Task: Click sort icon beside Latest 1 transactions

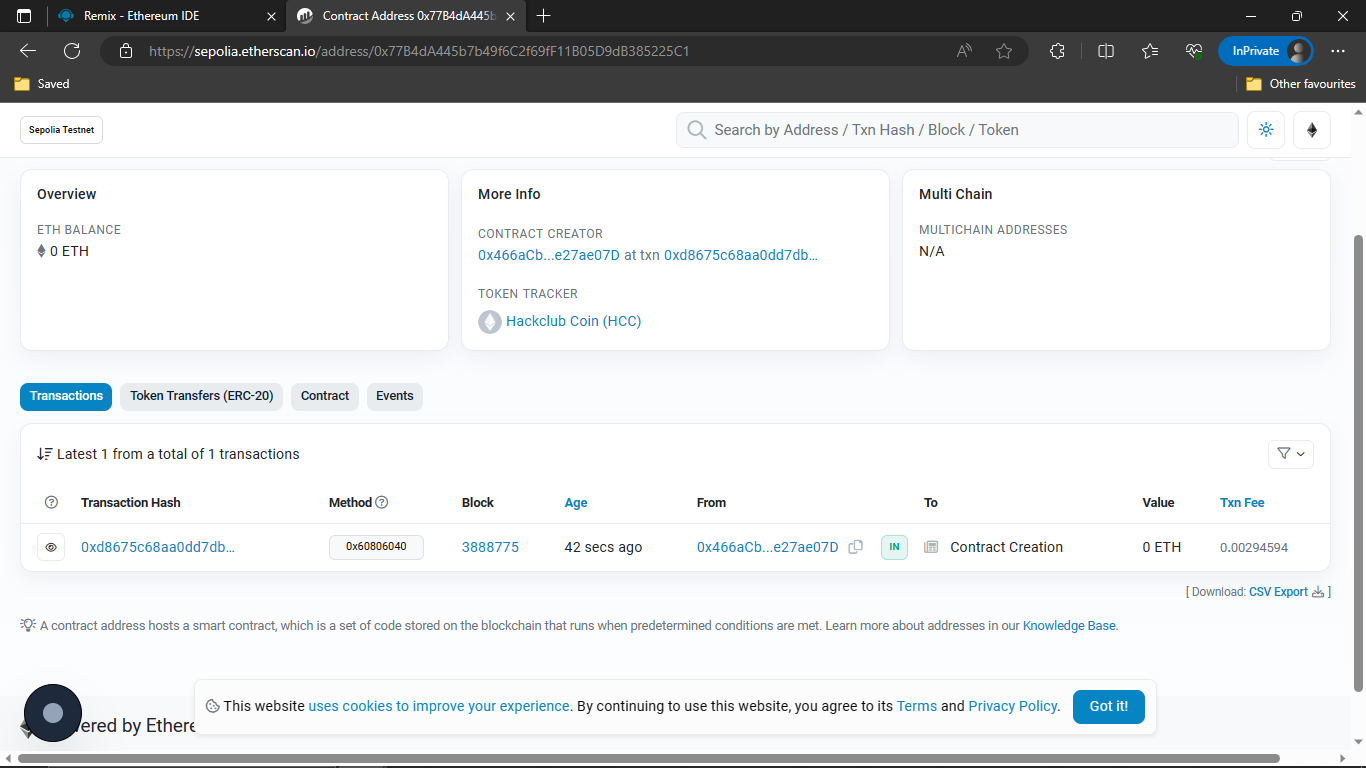Action: [44, 454]
